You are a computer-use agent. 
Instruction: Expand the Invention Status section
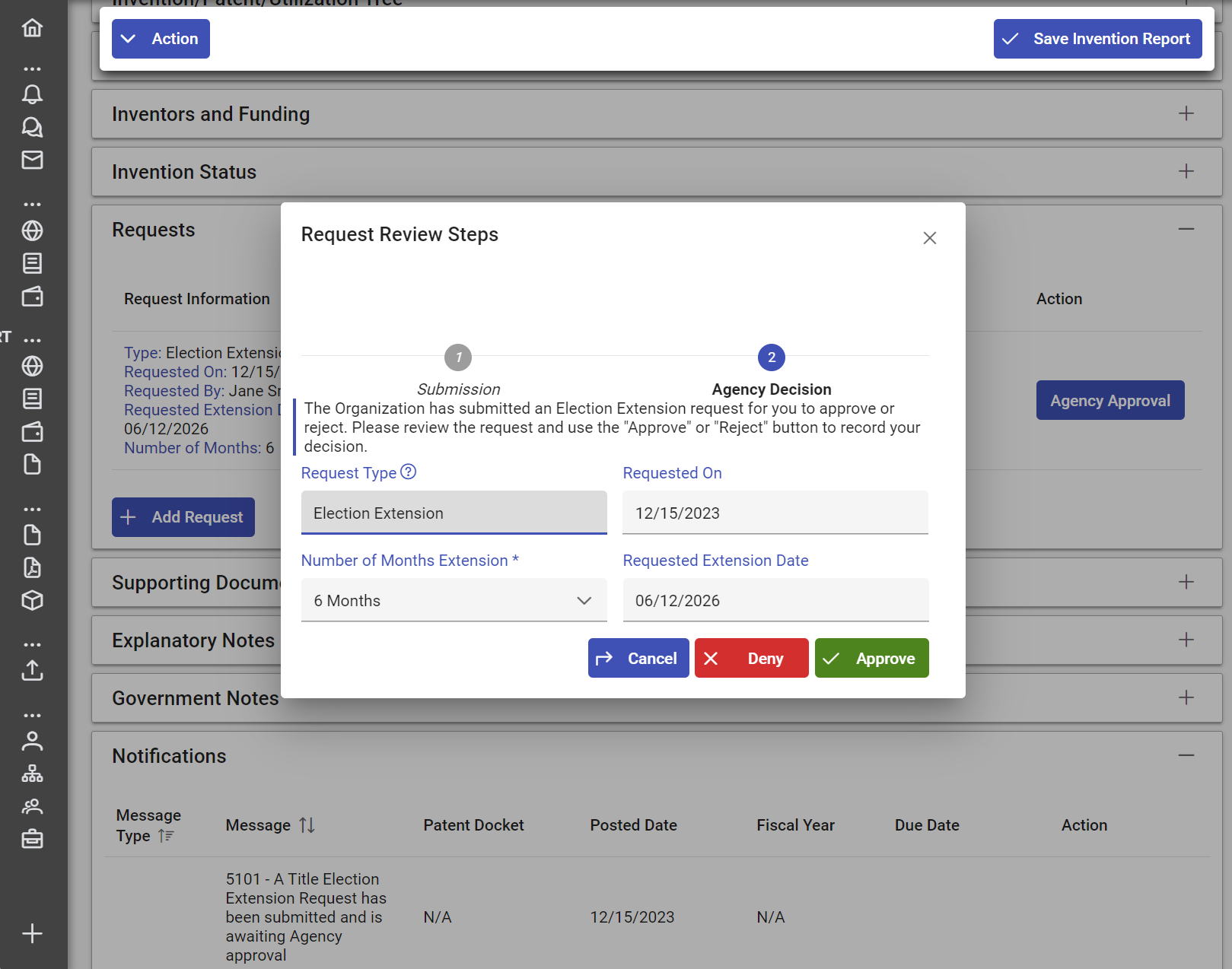[1186, 172]
